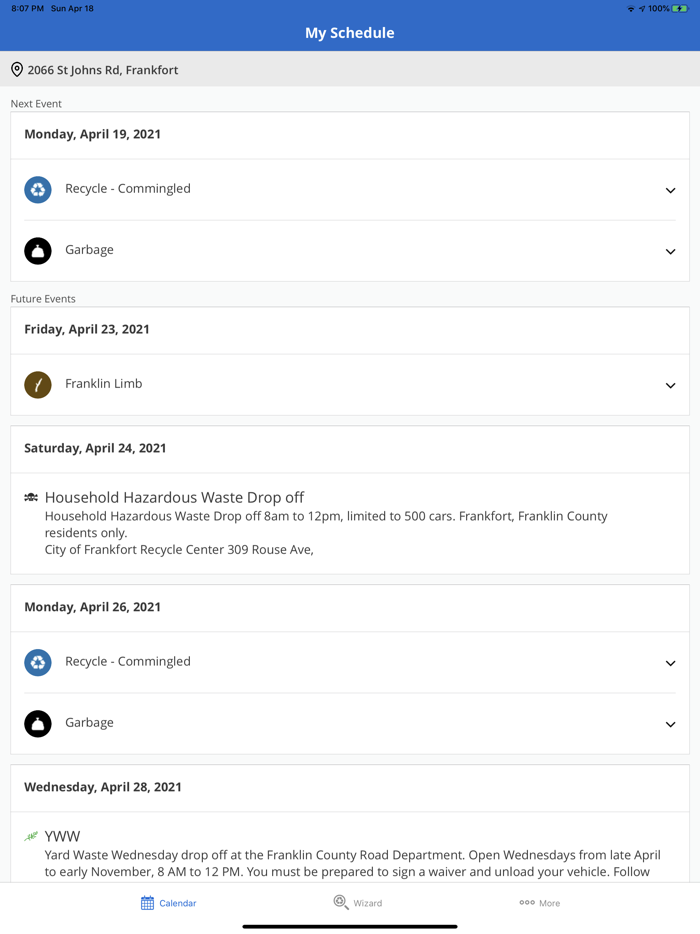Open Household Hazardous Waste Drop off event
Viewport: 700px width, 934px height.
point(174,498)
